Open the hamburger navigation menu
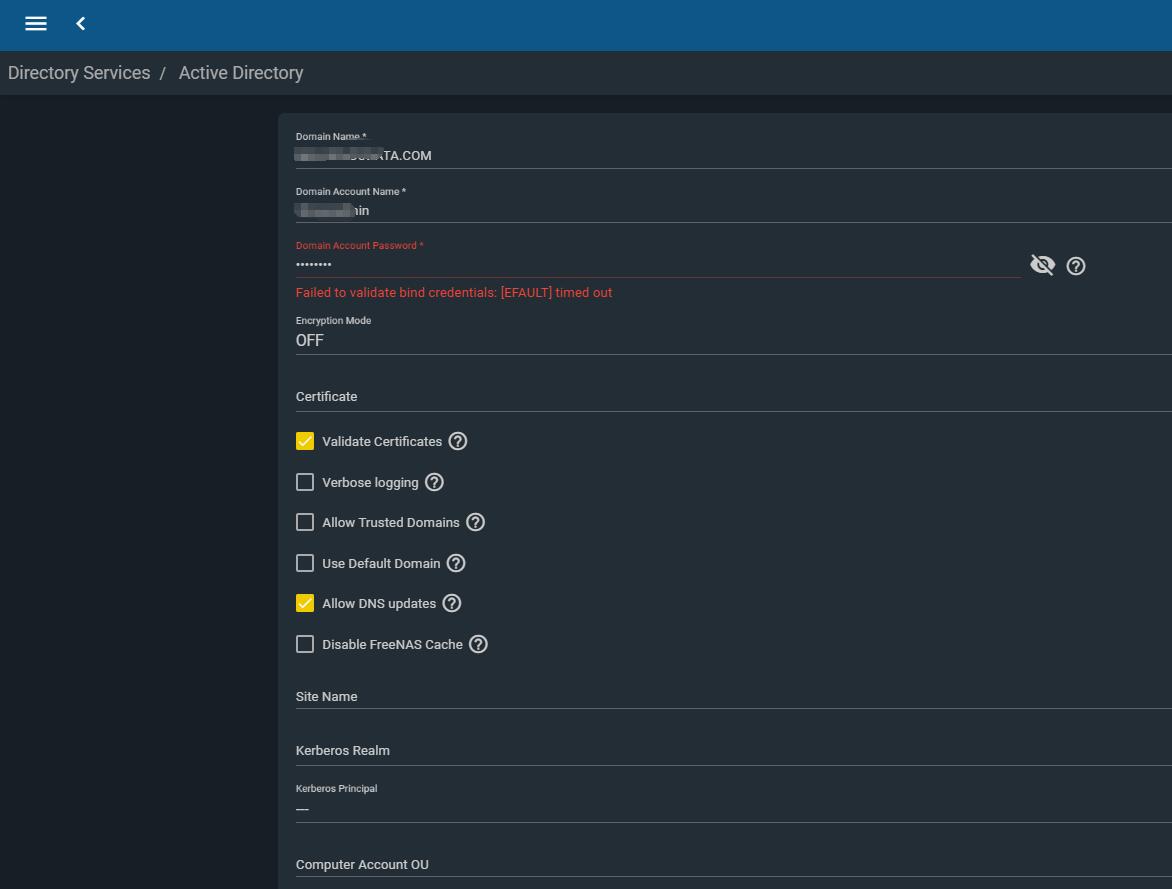The width and height of the screenshot is (1172, 889). (36, 23)
